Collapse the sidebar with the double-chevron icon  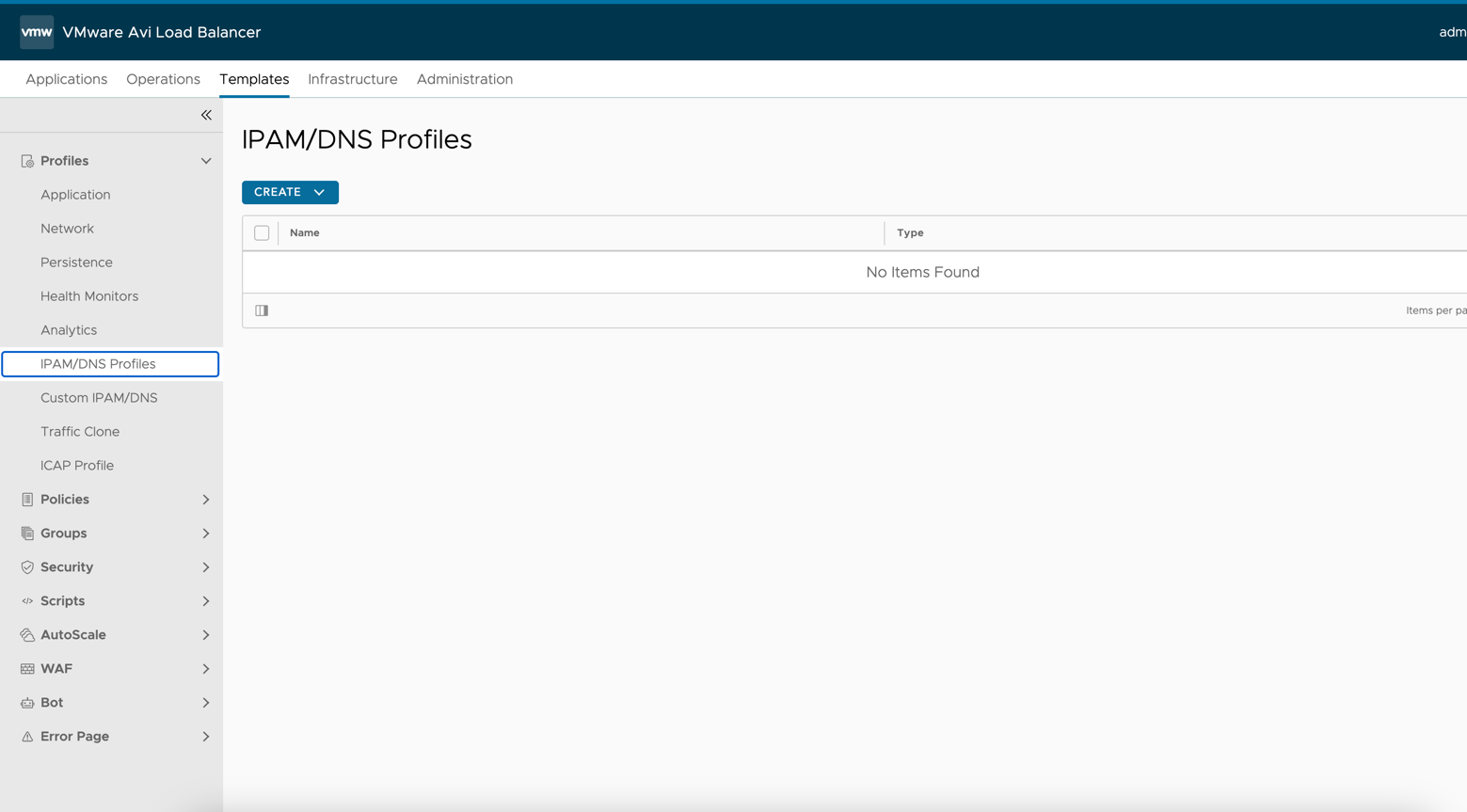[x=206, y=115]
